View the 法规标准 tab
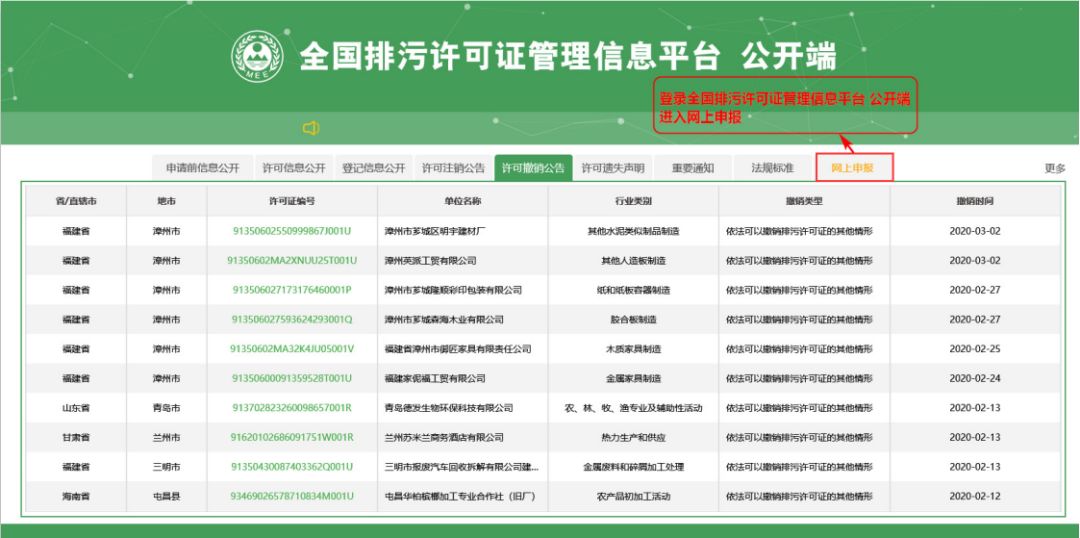The width and height of the screenshot is (1080, 538). [772, 168]
